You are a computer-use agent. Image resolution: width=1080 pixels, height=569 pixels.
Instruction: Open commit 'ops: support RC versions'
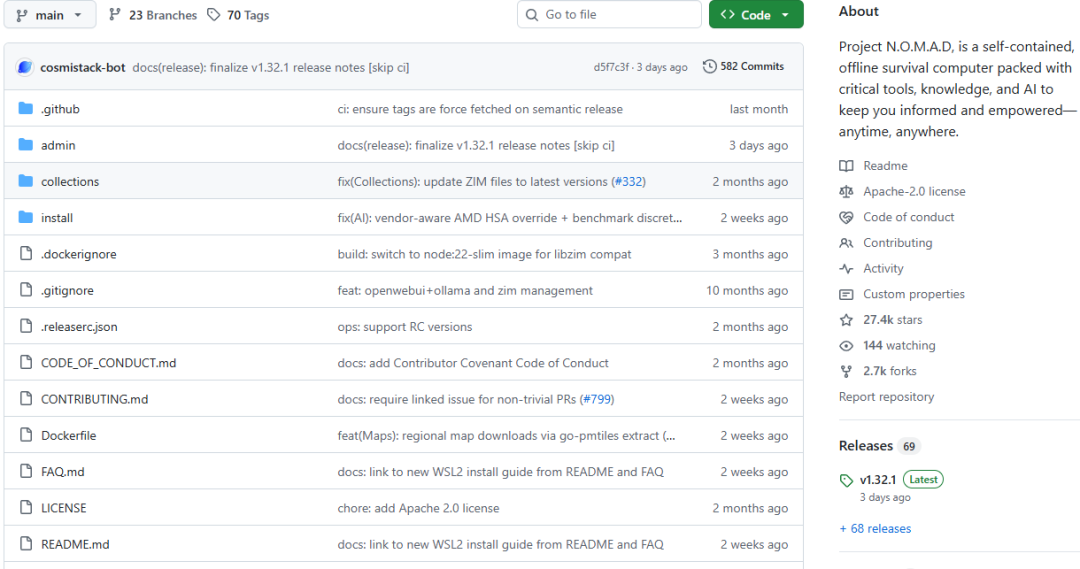[404, 327]
